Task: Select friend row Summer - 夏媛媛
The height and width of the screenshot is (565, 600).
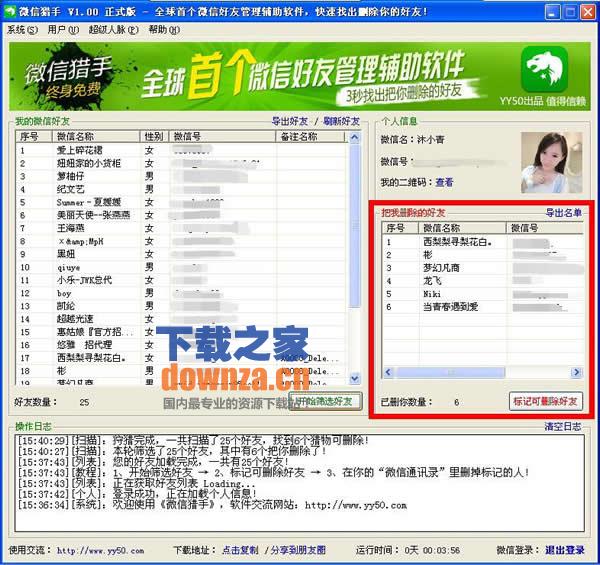Action: click(182, 202)
